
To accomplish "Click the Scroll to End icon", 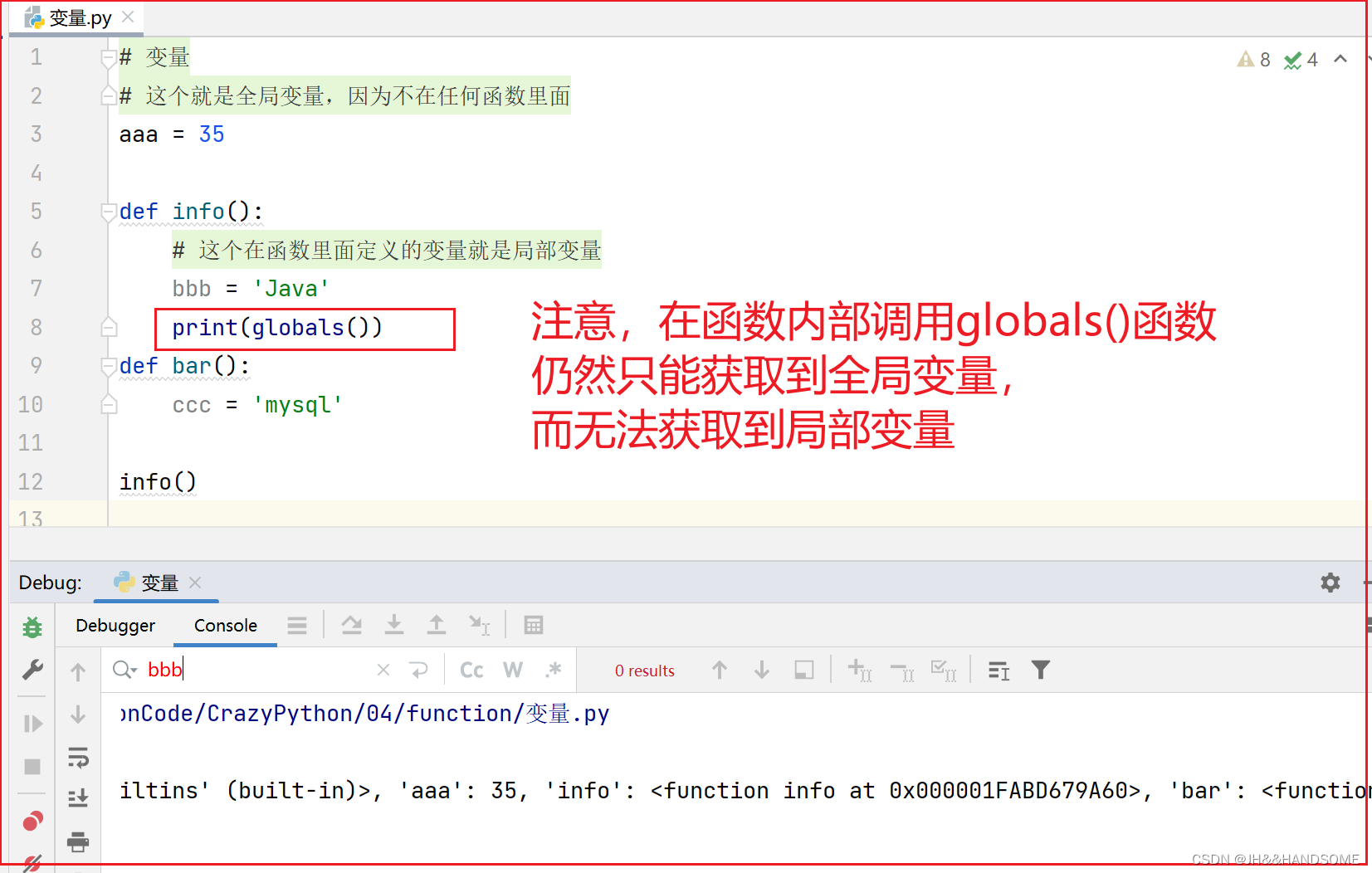I will click(78, 798).
